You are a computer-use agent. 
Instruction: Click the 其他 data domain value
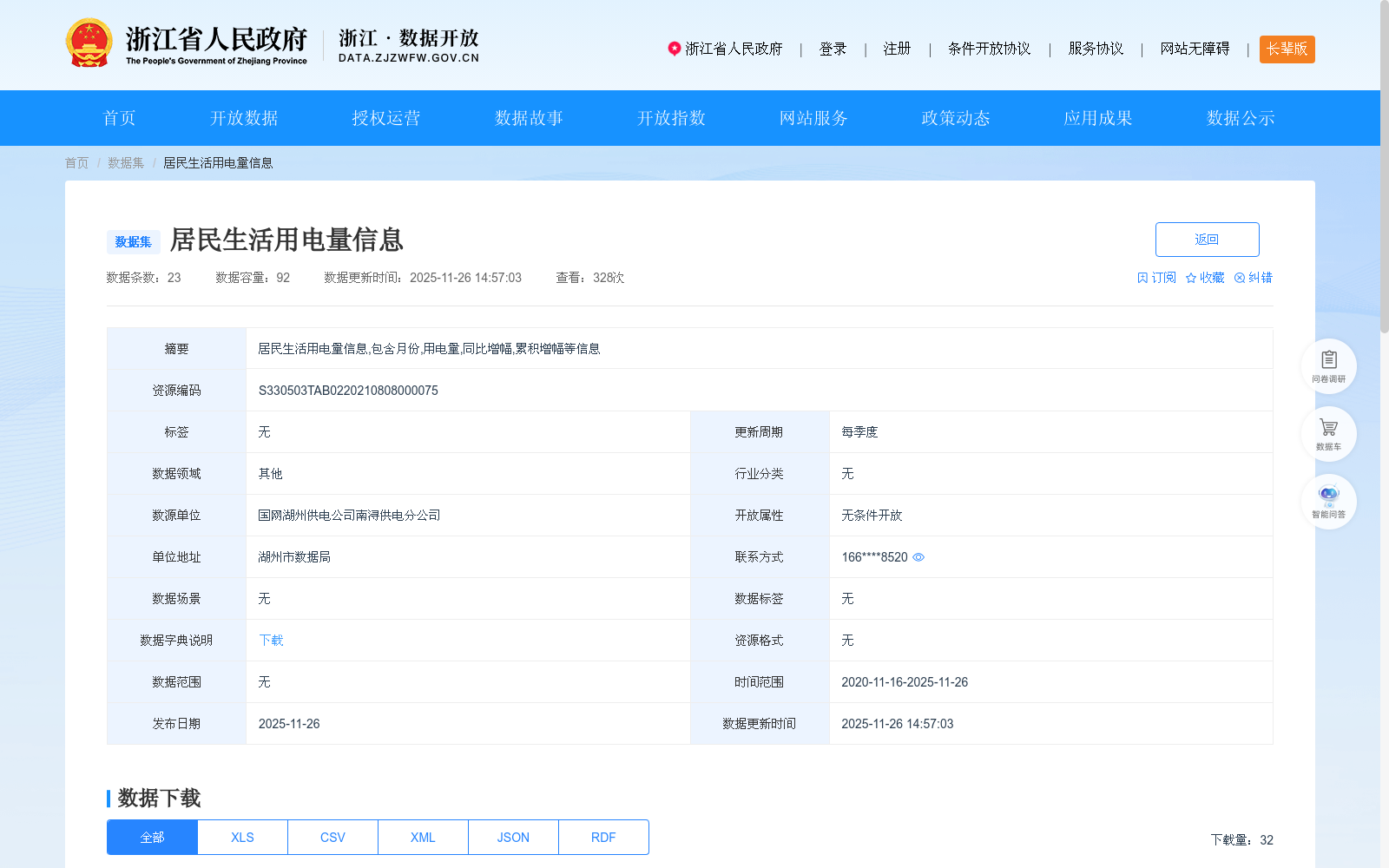[x=270, y=474]
